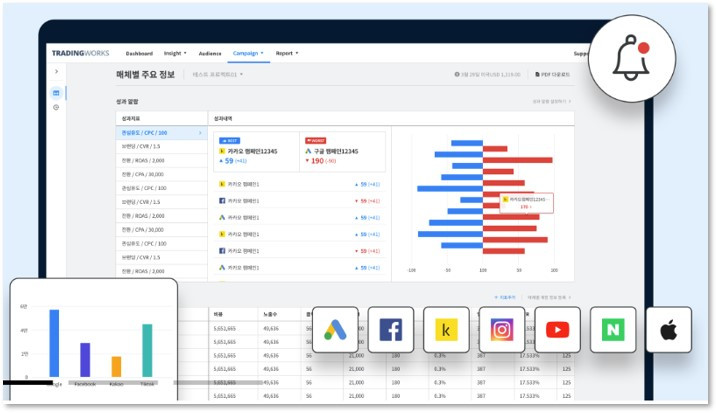
Task: Expand the left sidebar with chevron
Action: click(57, 71)
